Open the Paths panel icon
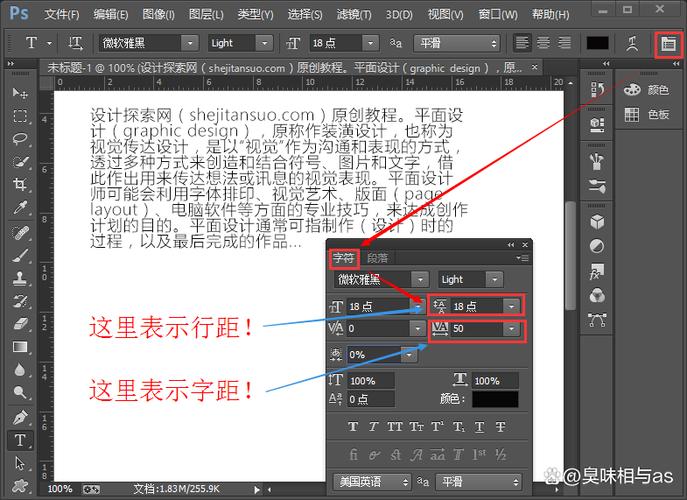This screenshot has width=687, height=500. click(x=597, y=320)
